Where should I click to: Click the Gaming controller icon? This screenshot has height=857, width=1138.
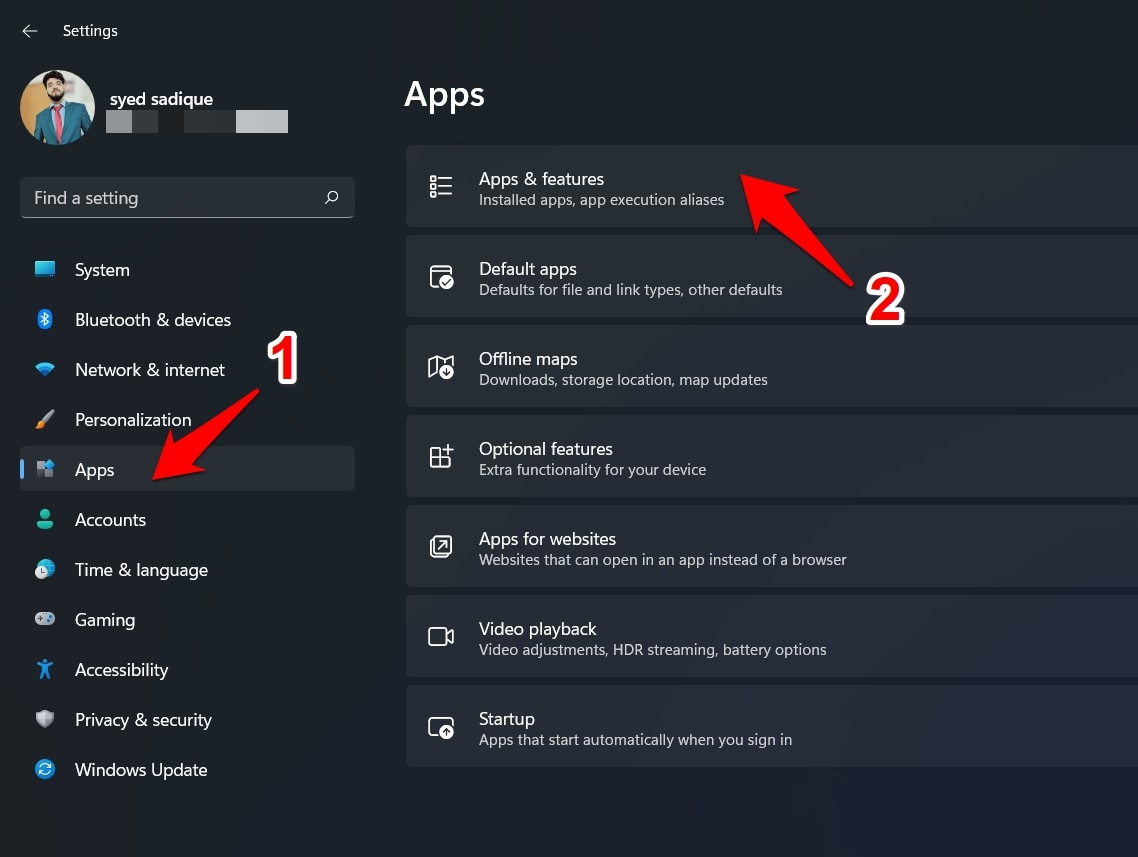[45, 619]
